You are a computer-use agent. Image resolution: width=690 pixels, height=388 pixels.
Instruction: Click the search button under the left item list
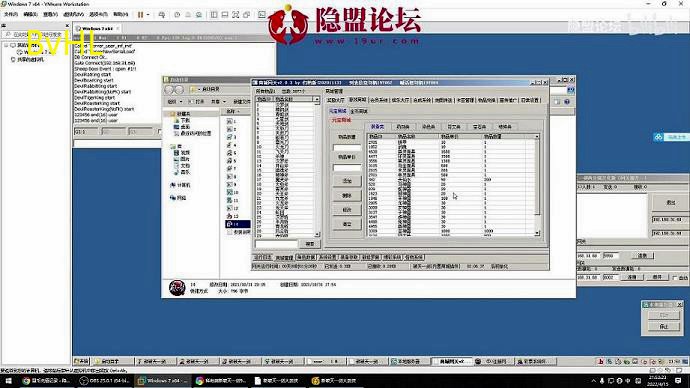(310, 244)
